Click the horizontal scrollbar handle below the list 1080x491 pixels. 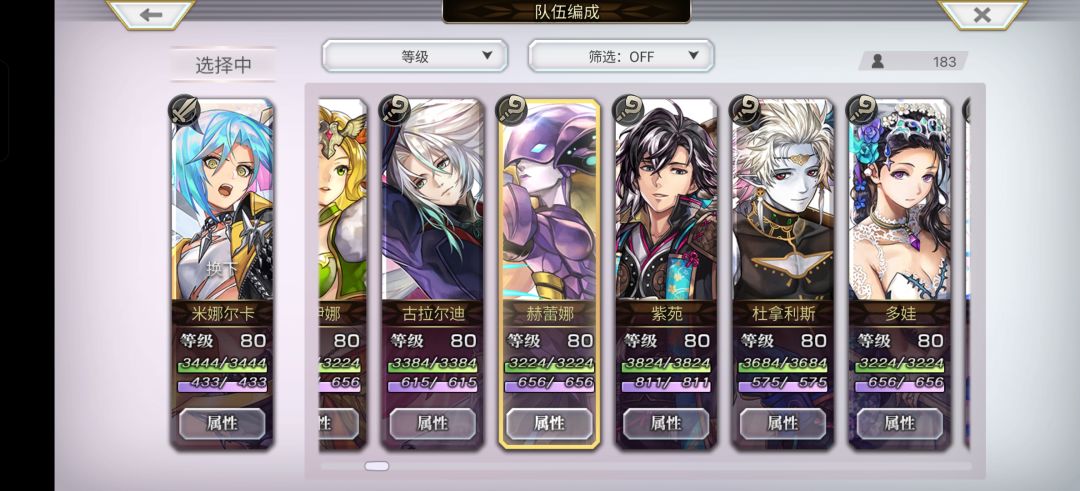coord(377,466)
